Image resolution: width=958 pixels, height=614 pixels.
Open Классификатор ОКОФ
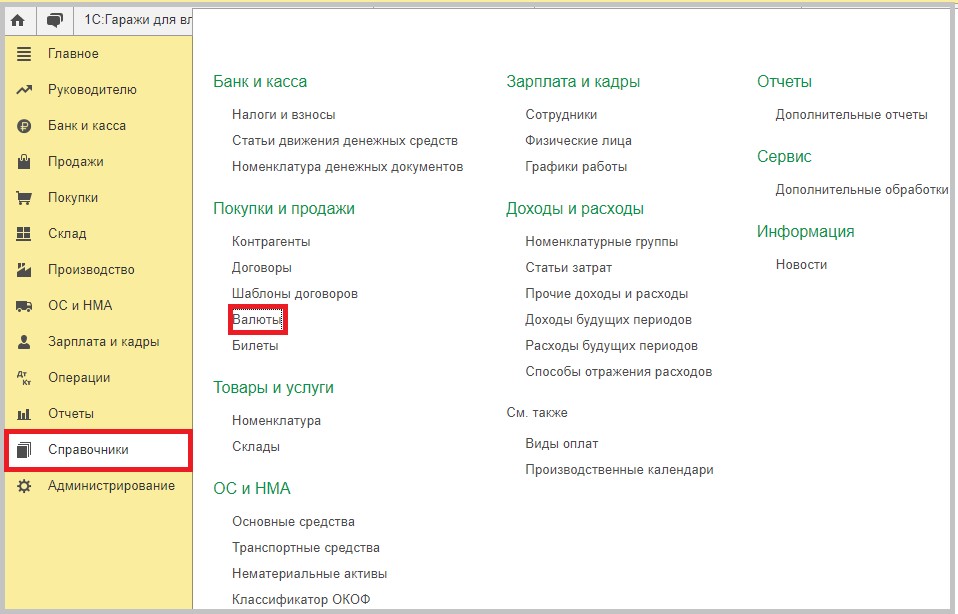[301, 600]
